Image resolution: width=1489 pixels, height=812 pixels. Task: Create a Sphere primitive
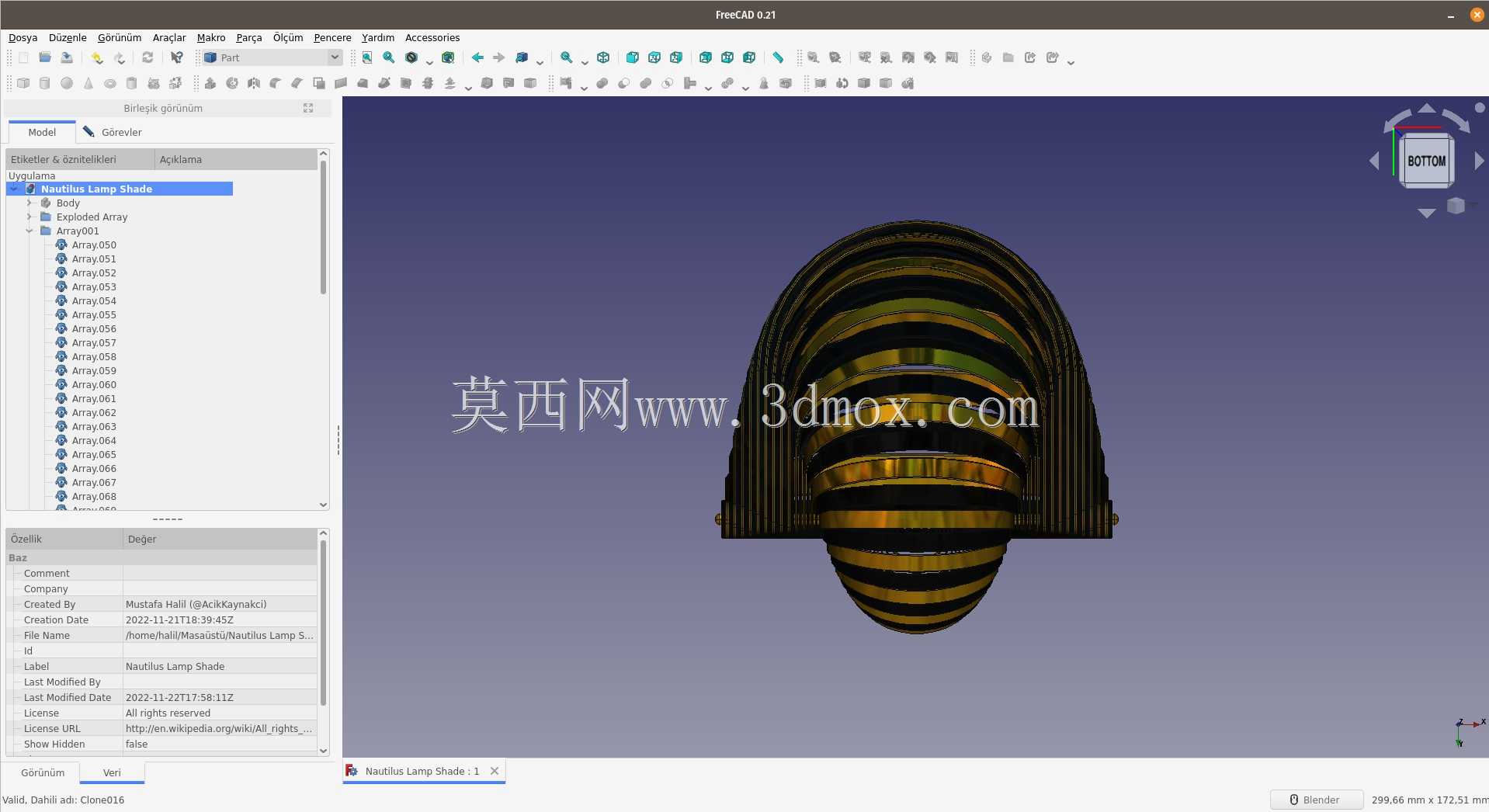tap(67, 83)
